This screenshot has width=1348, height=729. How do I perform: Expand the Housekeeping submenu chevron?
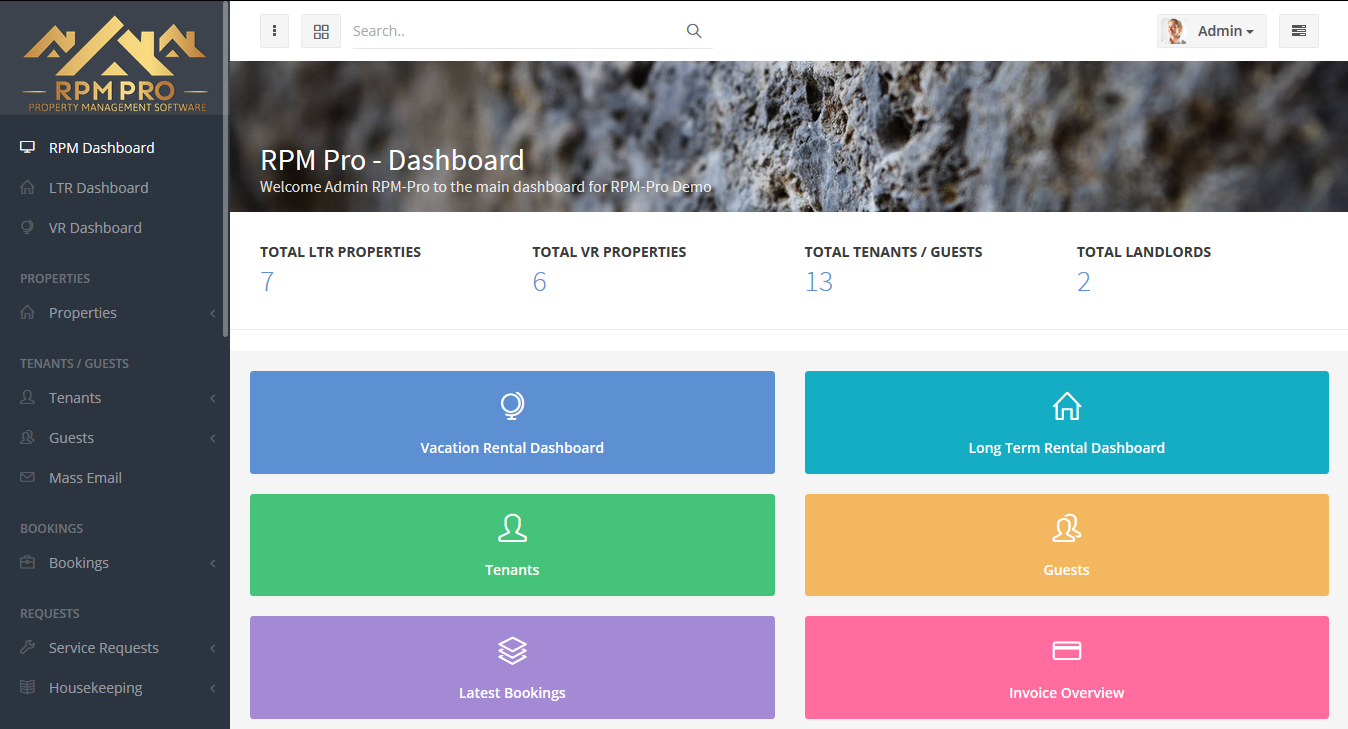(x=213, y=688)
